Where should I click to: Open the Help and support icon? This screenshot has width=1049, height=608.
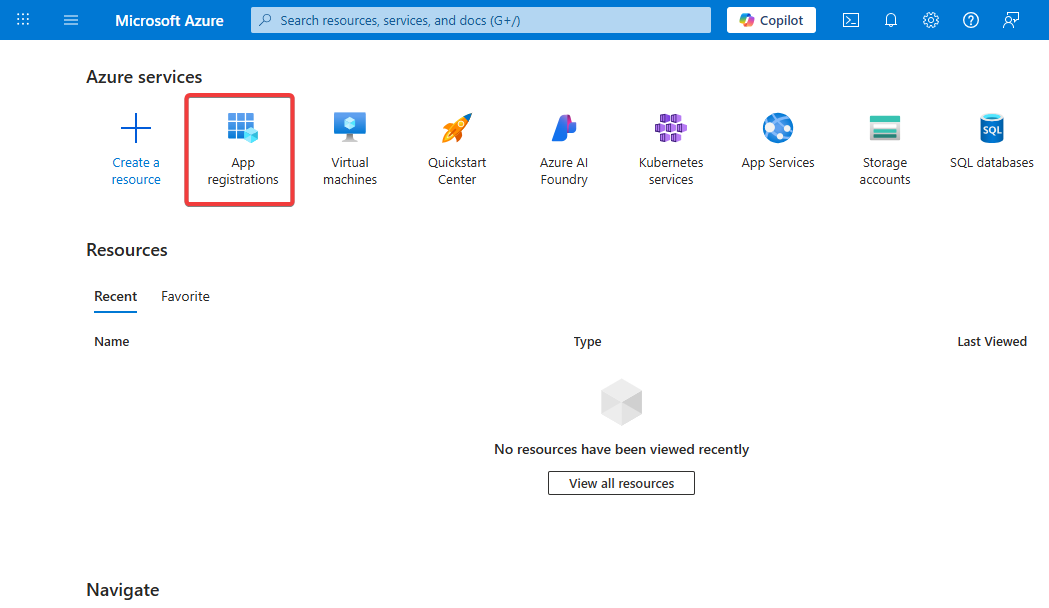tap(971, 20)
